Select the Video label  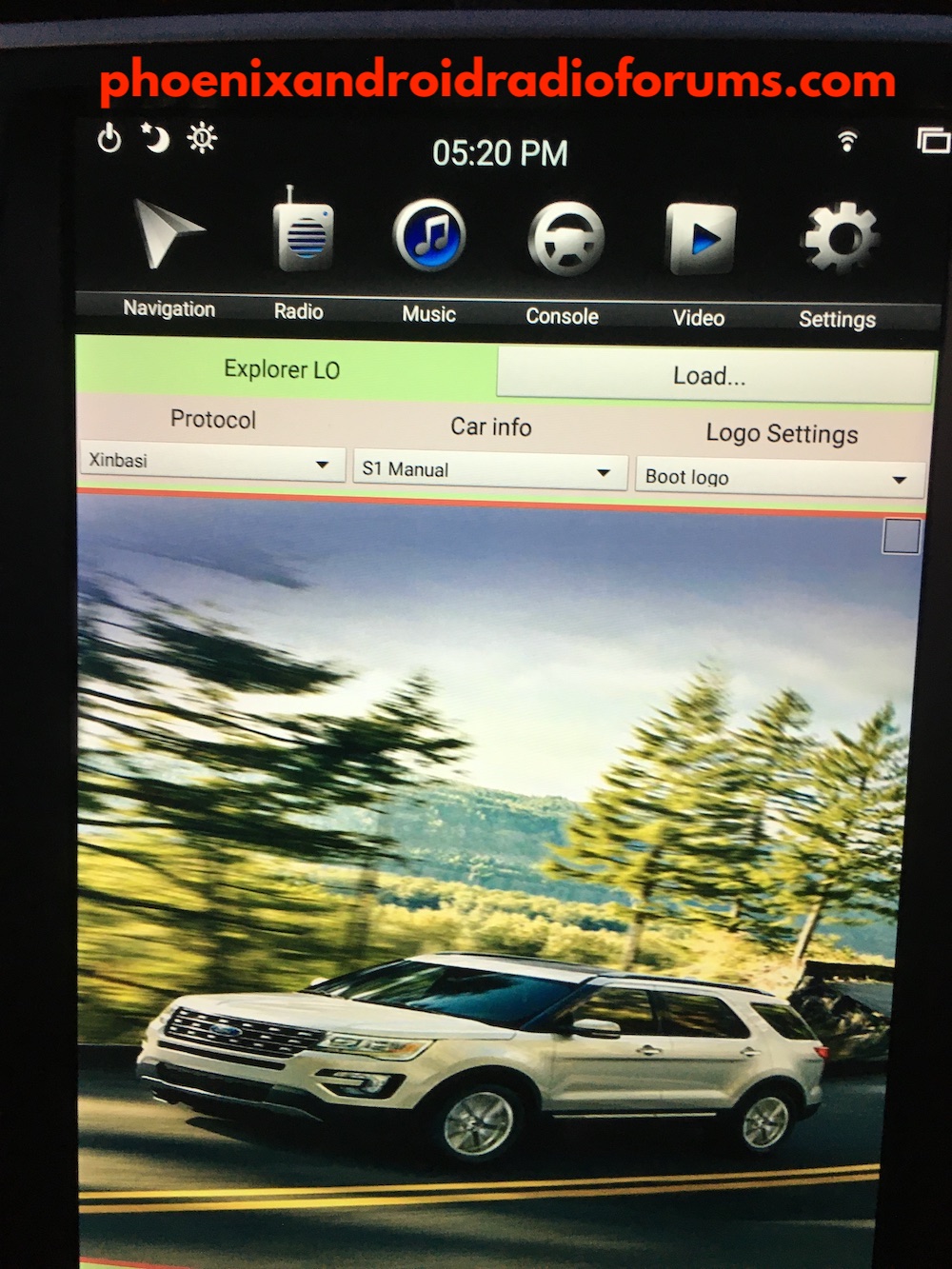click(x=699, y=318)
